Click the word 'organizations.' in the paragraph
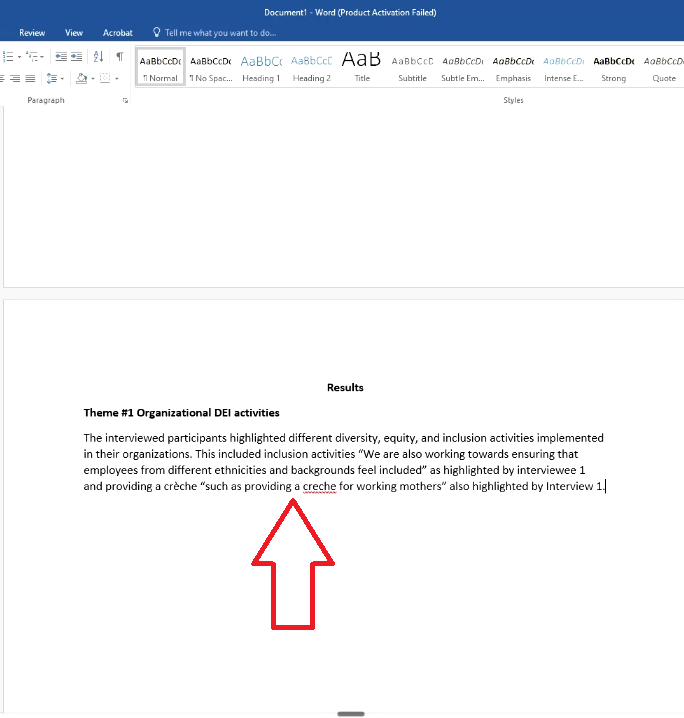This screenshot has width=684, height=718. point(157,454)
